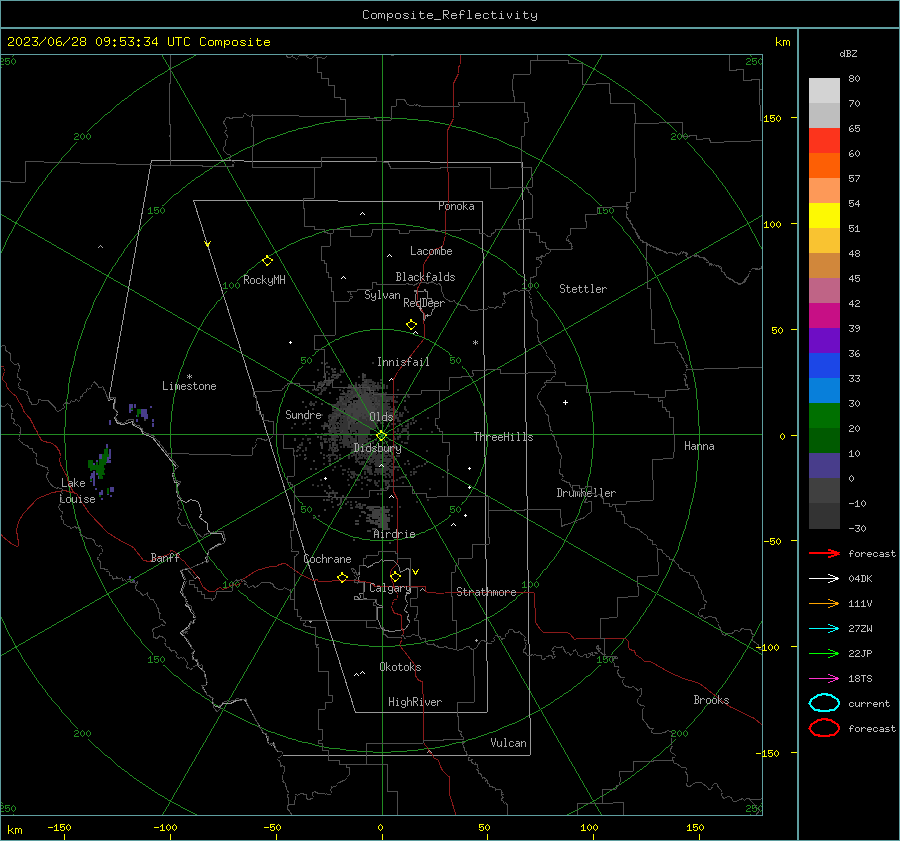
Task: Select the bright green 30–20 dBZ color band
Action: 824,416
